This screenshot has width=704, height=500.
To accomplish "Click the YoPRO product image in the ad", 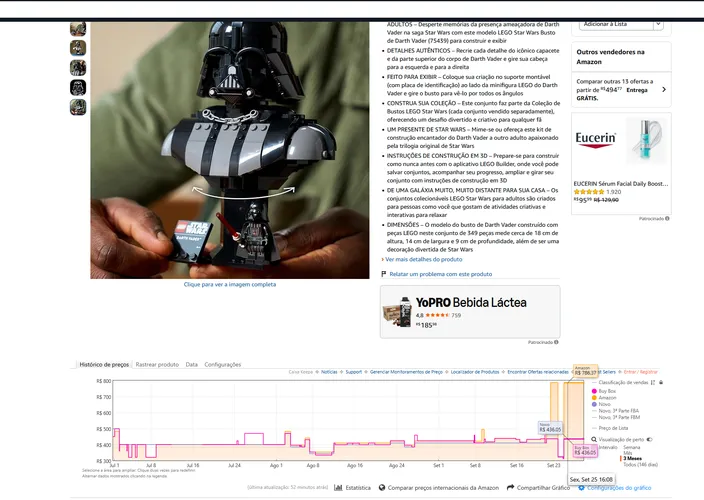I will (397, 312).
